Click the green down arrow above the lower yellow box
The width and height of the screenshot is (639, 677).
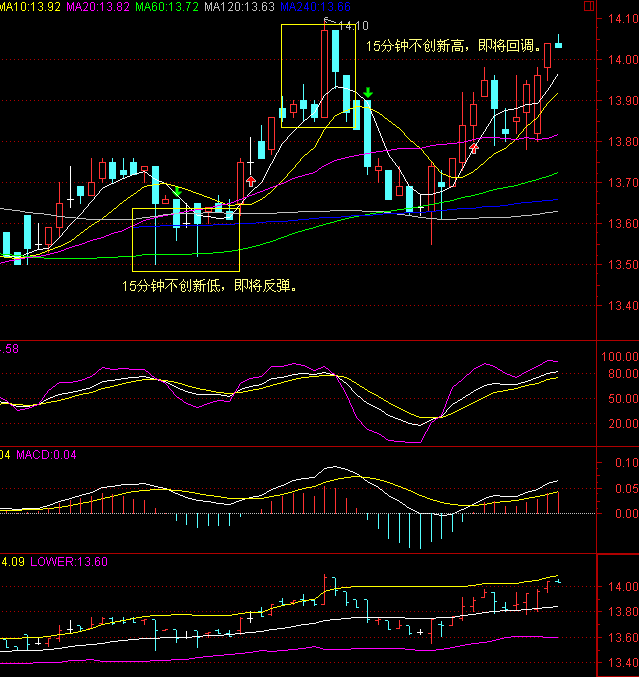coord(177,191)
